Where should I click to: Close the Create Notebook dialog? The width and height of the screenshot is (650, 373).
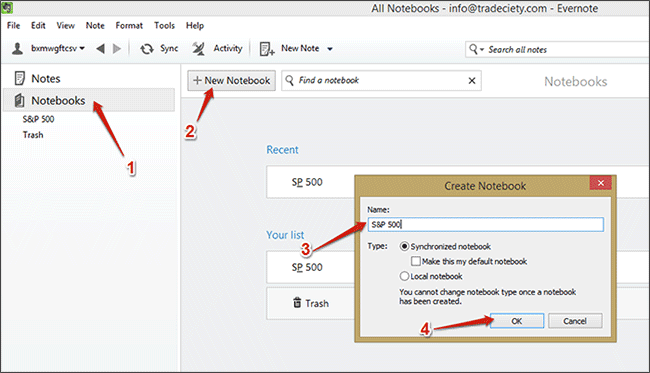pyautogui.click(x=601, y=183)
